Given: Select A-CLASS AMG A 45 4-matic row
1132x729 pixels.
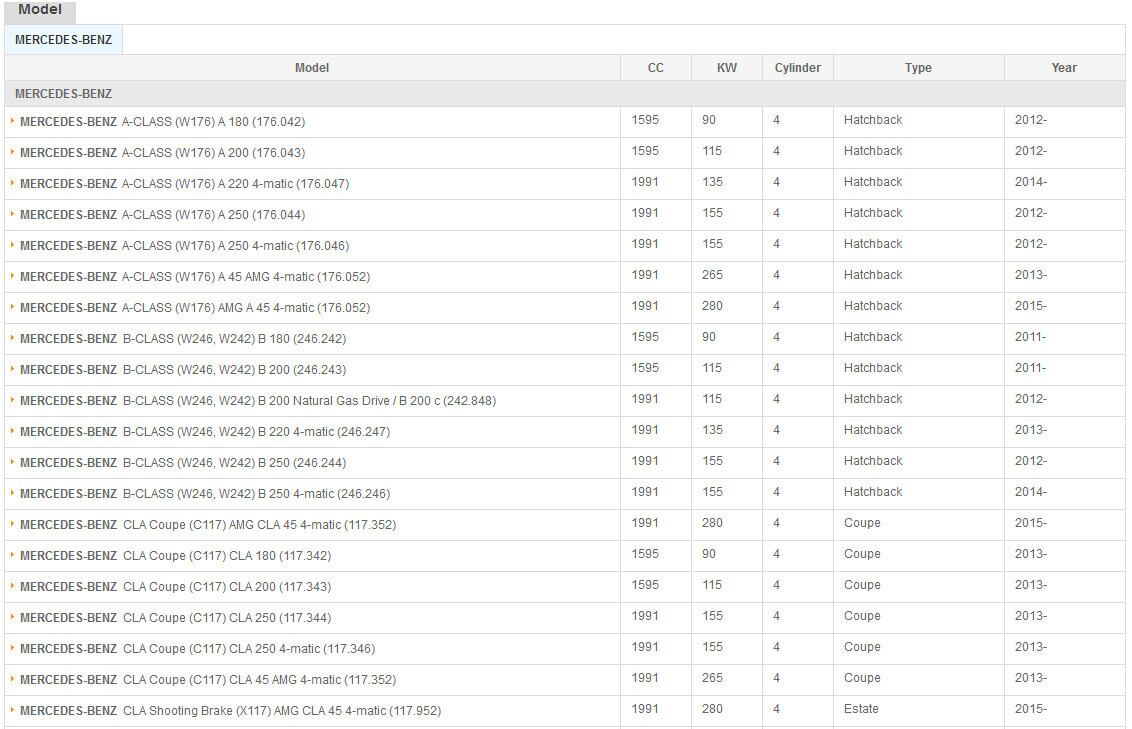Looking at the screenshot, I should [x=565, y=308].
